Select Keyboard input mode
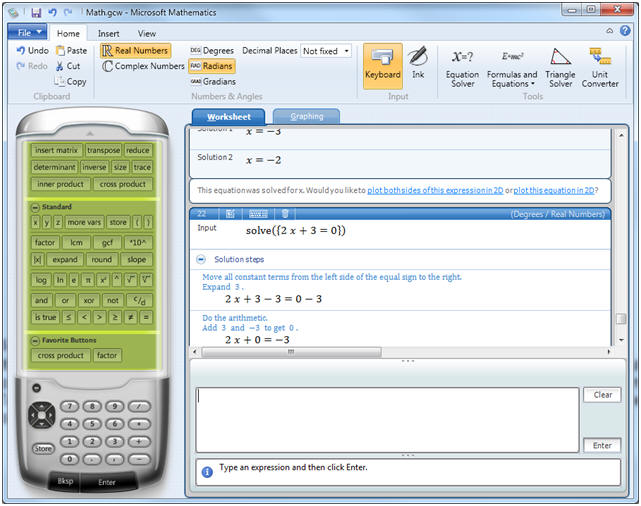This screenshot has height=506, width=641. [x=383, y=66]
